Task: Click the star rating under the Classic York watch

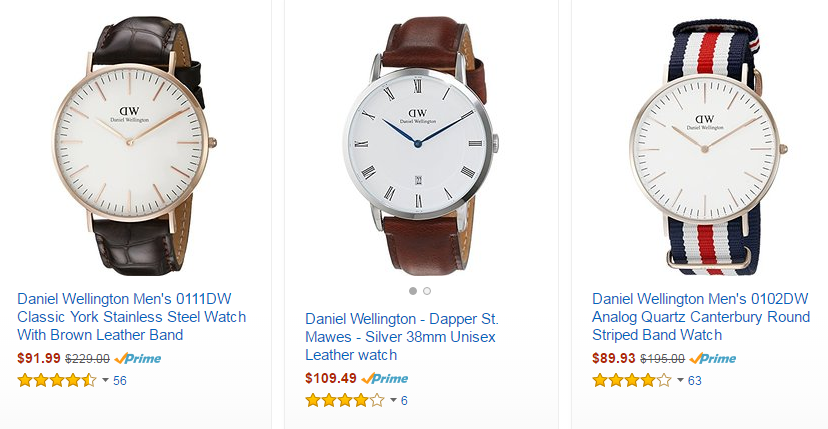Action: coord(57,380)
